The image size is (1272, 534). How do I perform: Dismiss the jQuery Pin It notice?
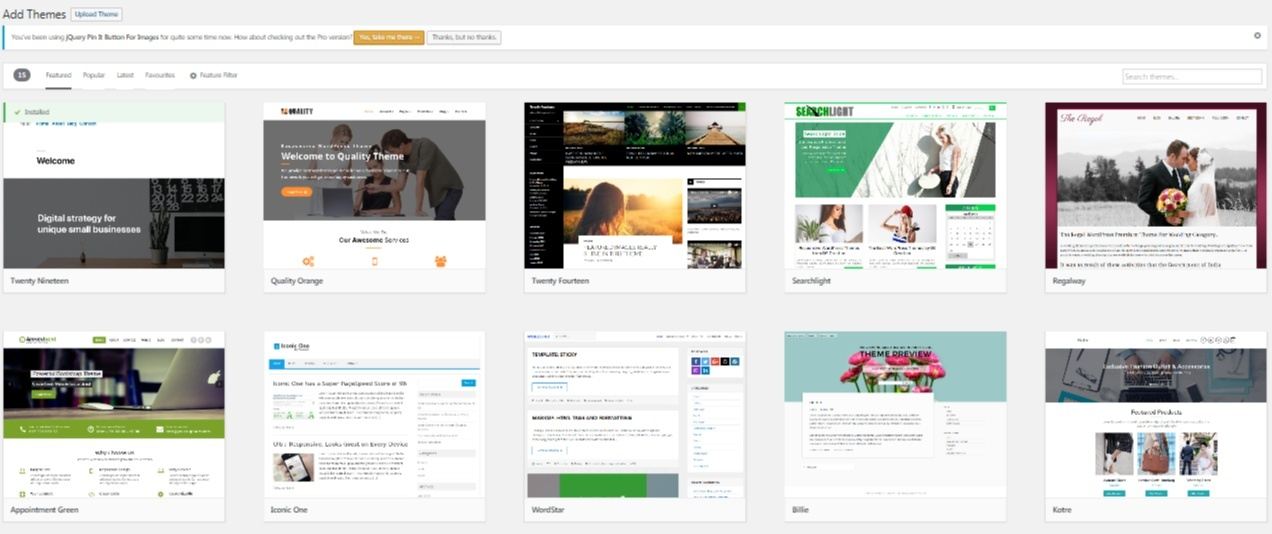pyautogui.click(x=1257, y=35)
